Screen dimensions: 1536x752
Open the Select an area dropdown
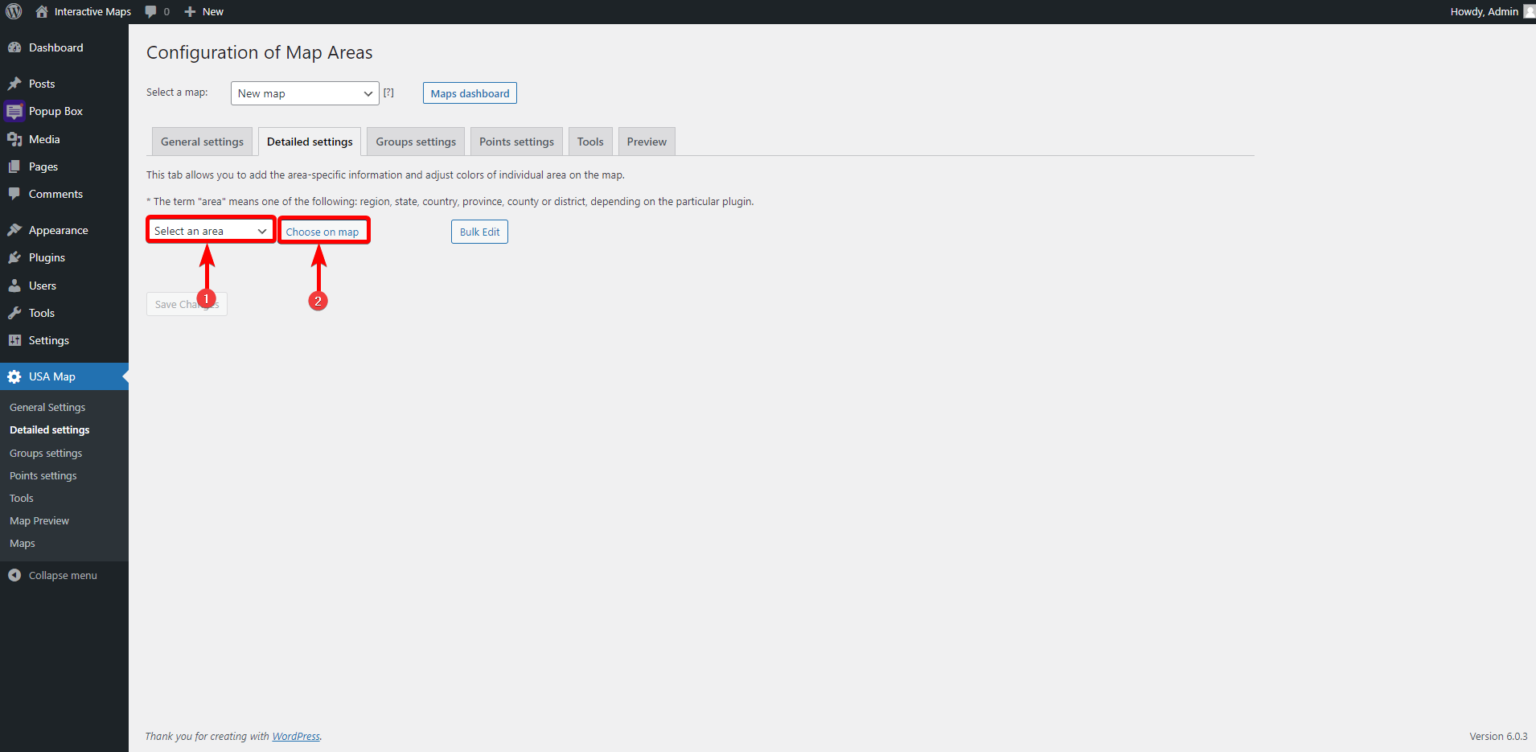click(211, 231)
